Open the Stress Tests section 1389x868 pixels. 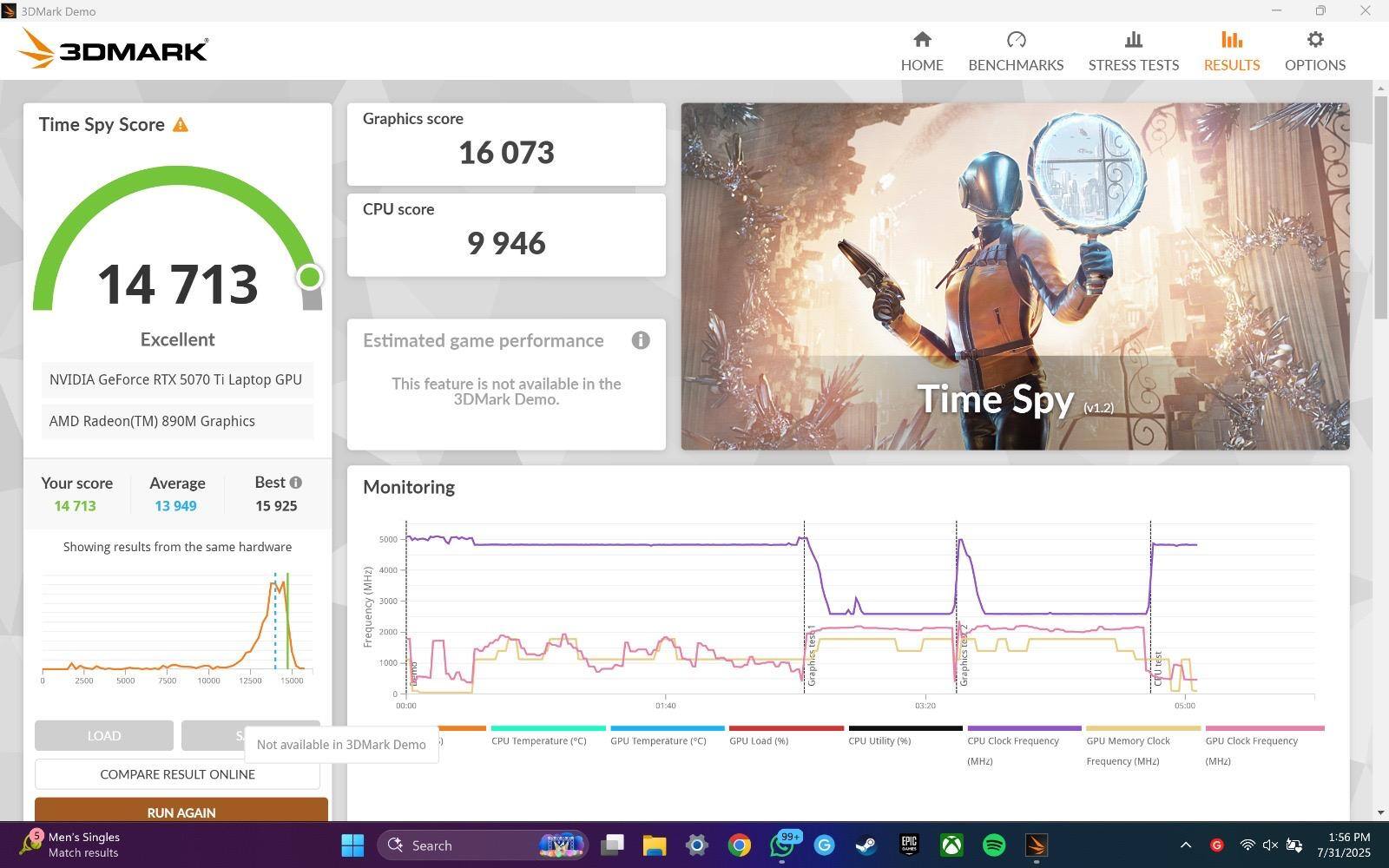coord(1133,51)
